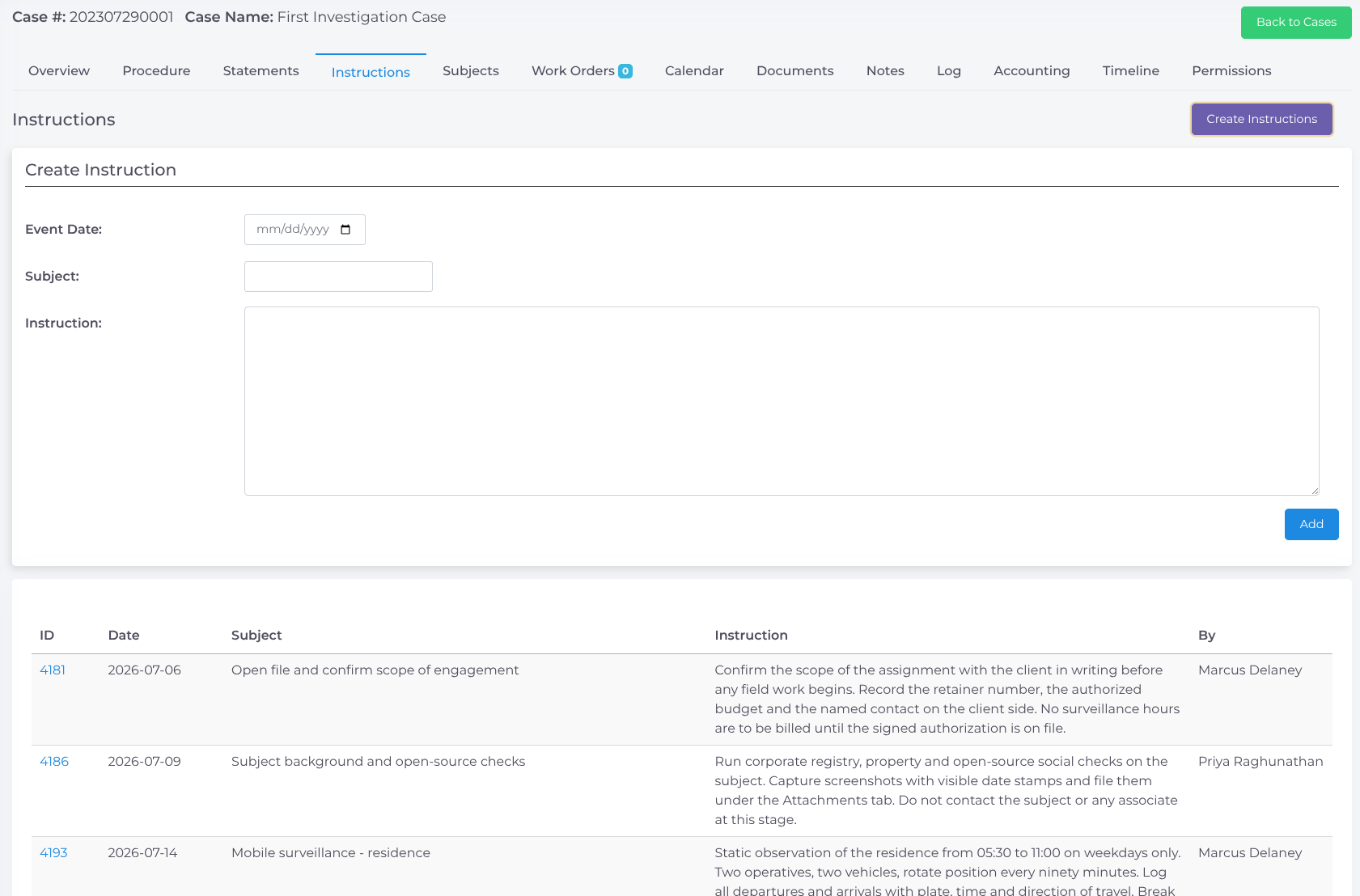Open the Notes tab
The height and width of the screenshot is (896, 1360).
[x=885, y=71]
